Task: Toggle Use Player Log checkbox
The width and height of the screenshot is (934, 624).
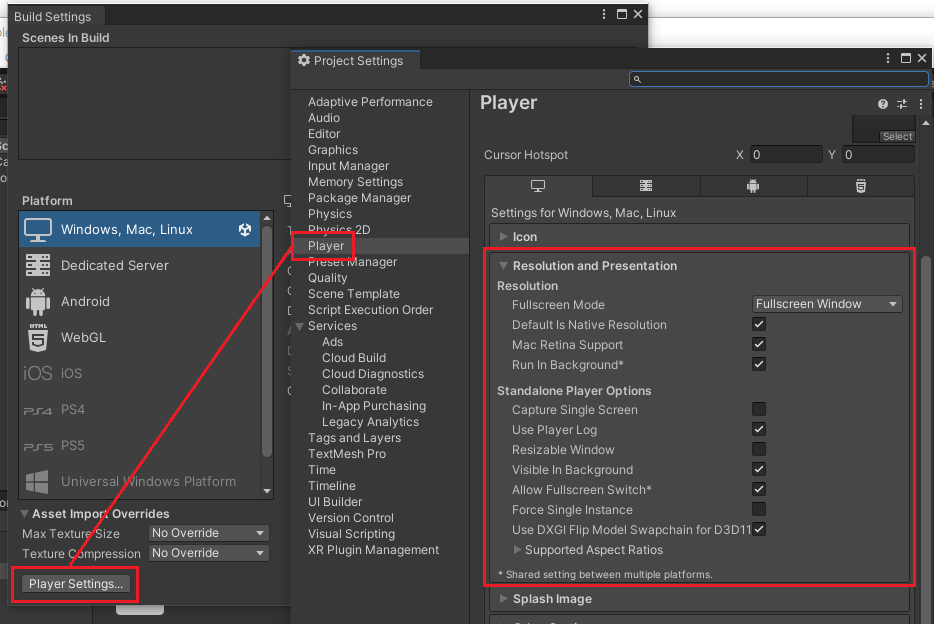Action: click(759, 429)
